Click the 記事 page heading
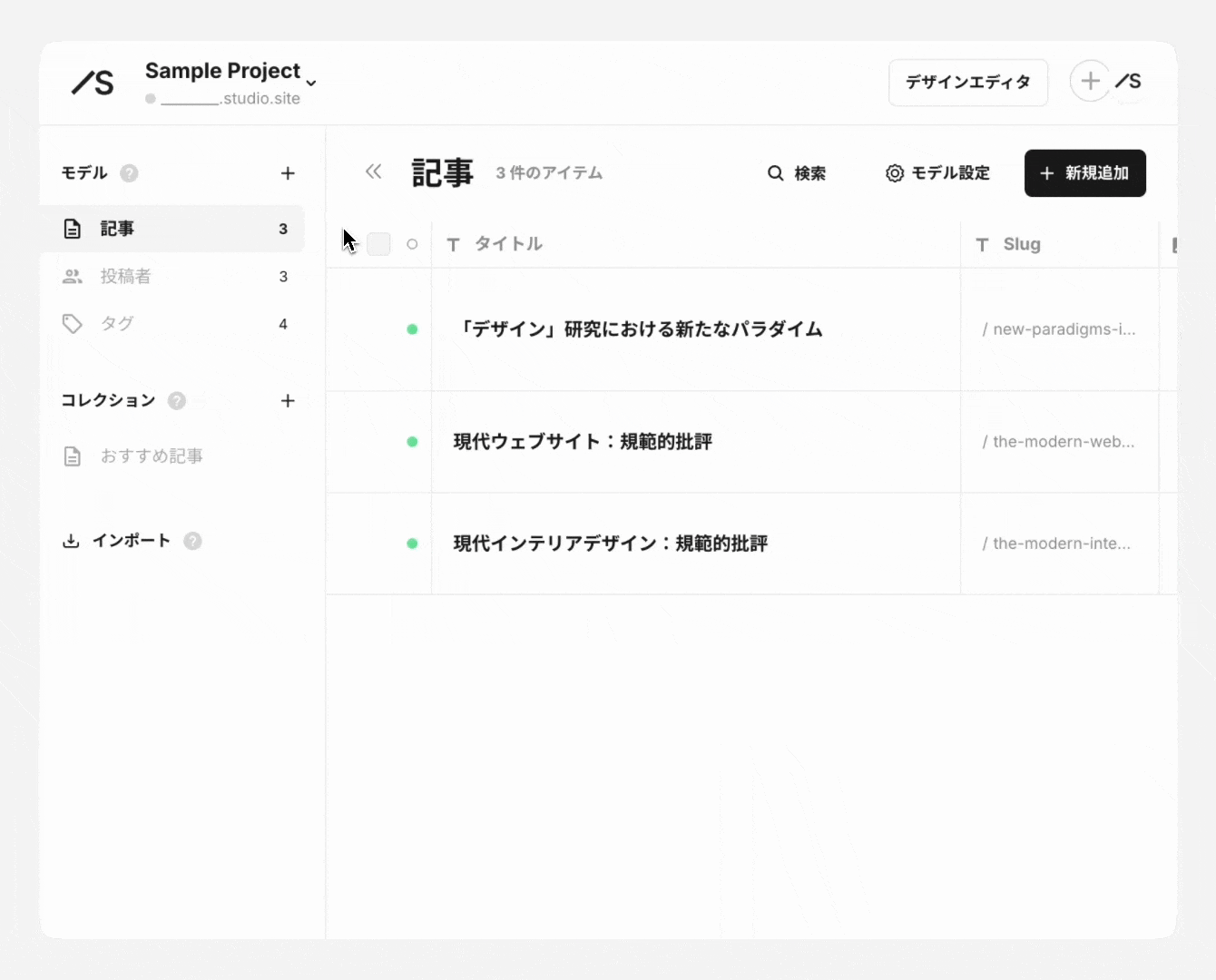The height and width of the screenshot is (980, 1216). (x=443, y=172)
